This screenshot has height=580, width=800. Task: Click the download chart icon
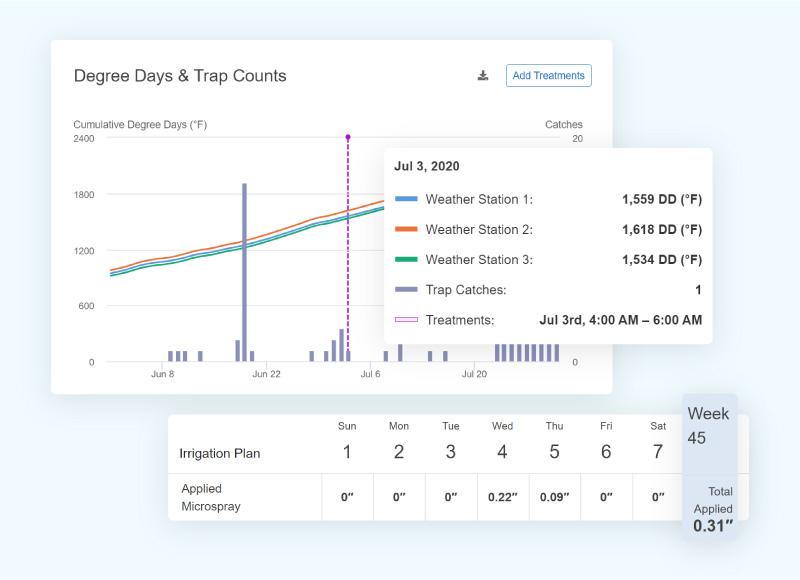[483, 75]
